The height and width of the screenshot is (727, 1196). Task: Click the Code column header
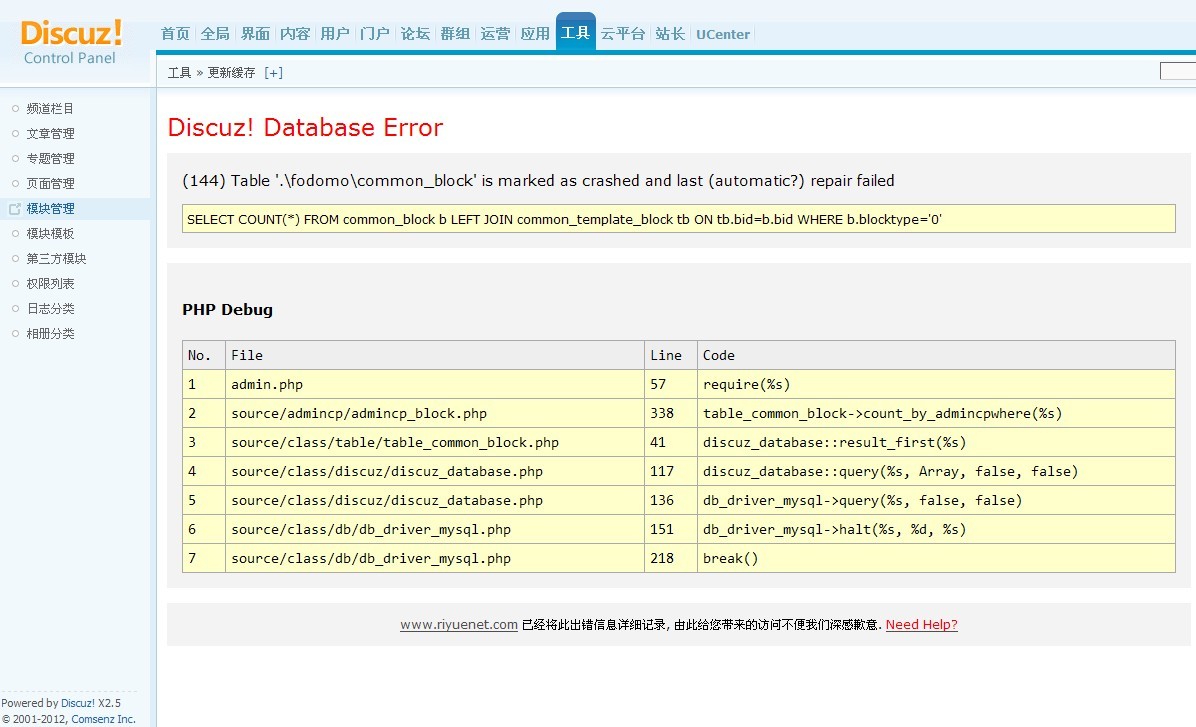(936, 355)
